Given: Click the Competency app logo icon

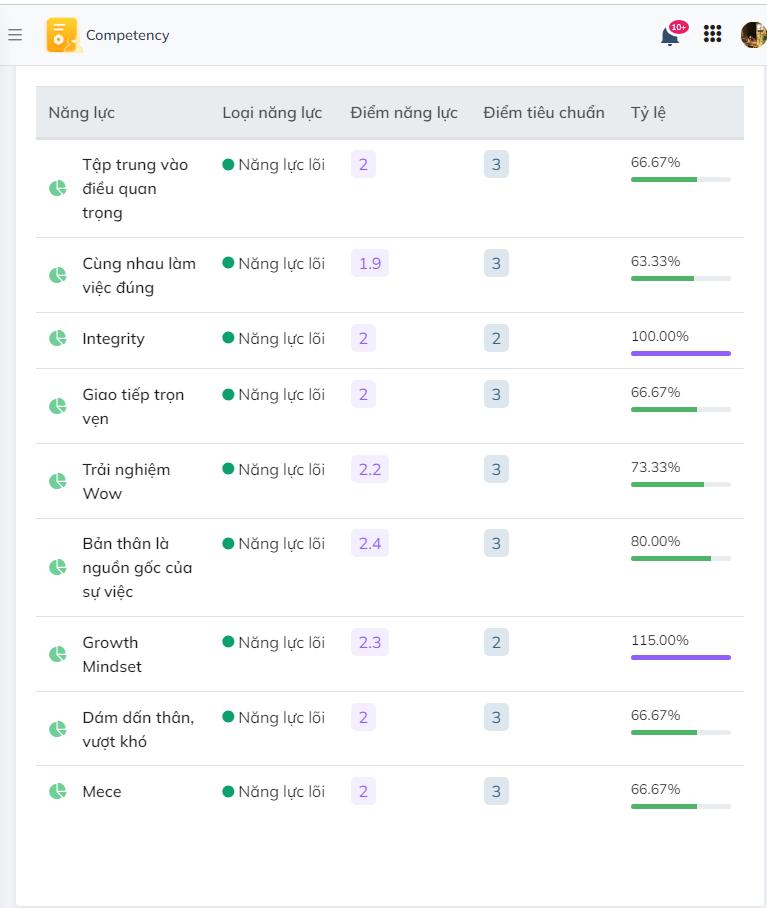Looking at the screenshot, I should pos(61,35).
